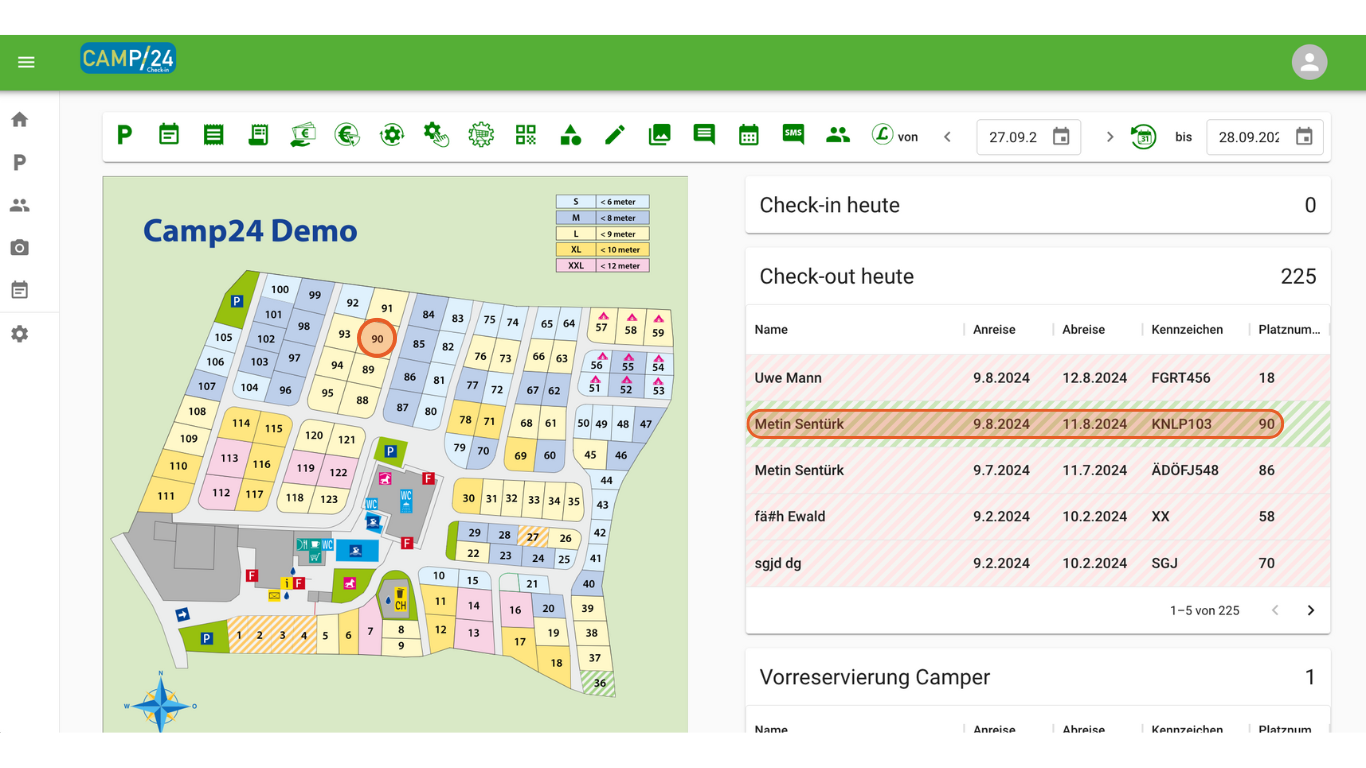Select pitch 90 on the campsite map
Screen dimensions: 1366x768
click(x=377, y=339)
